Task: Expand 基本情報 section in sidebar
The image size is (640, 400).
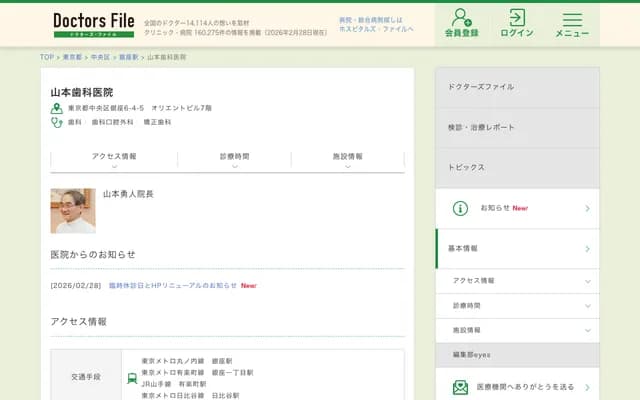Action: (517, 248)
